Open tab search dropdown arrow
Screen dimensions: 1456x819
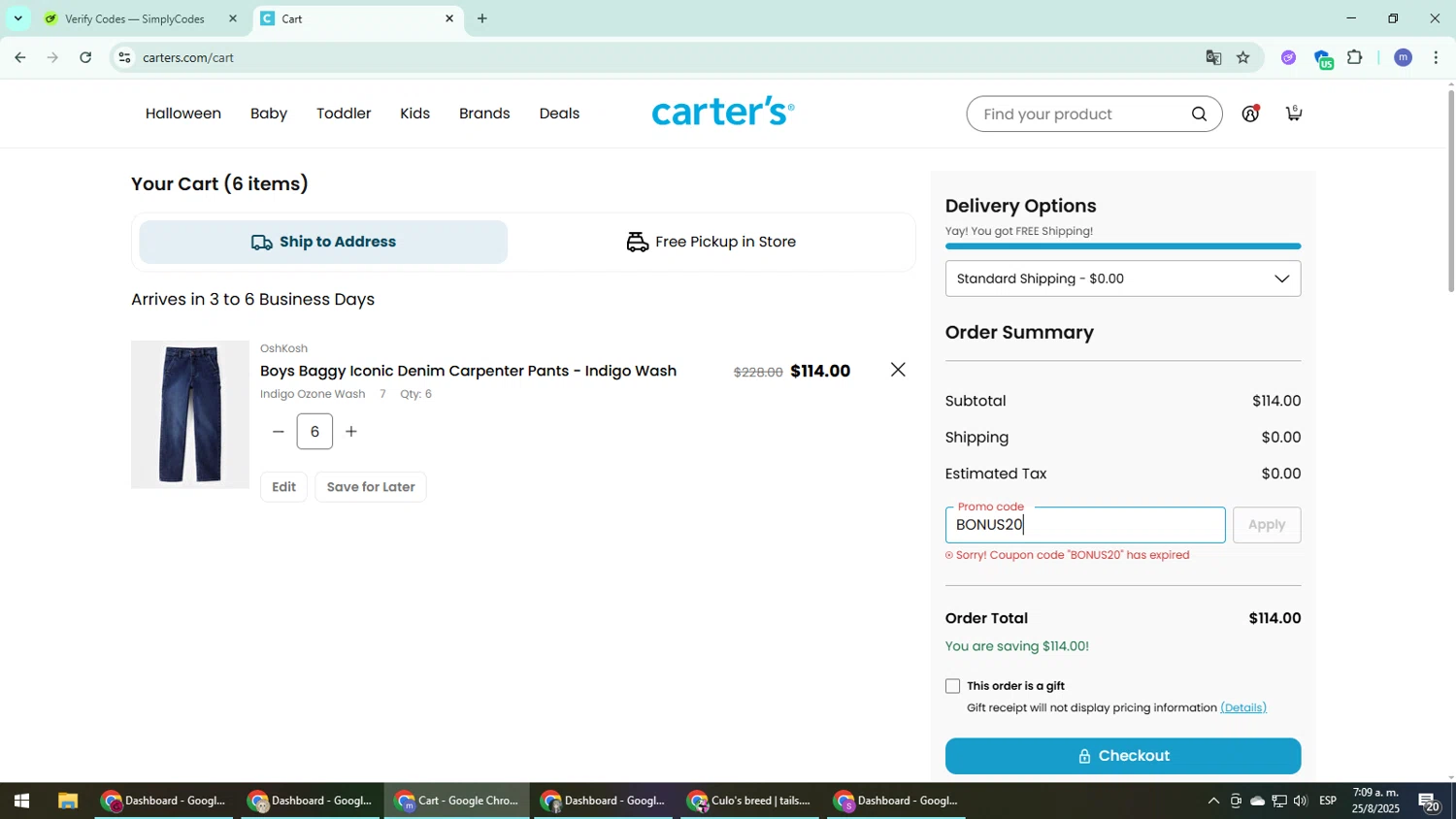point(17,18)
